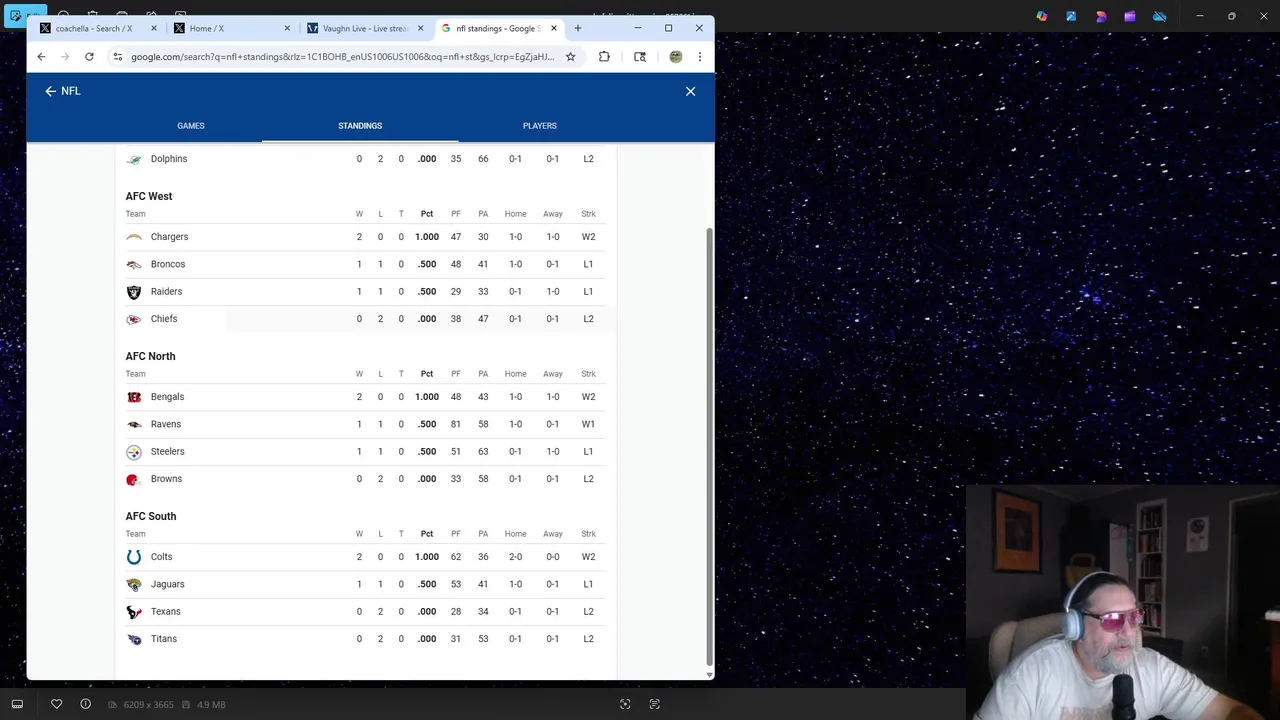The height and width of the screenshot is (720, 1280).
Task: Click the Strk column header in AFC North
Action: click(x=588, y=374)
